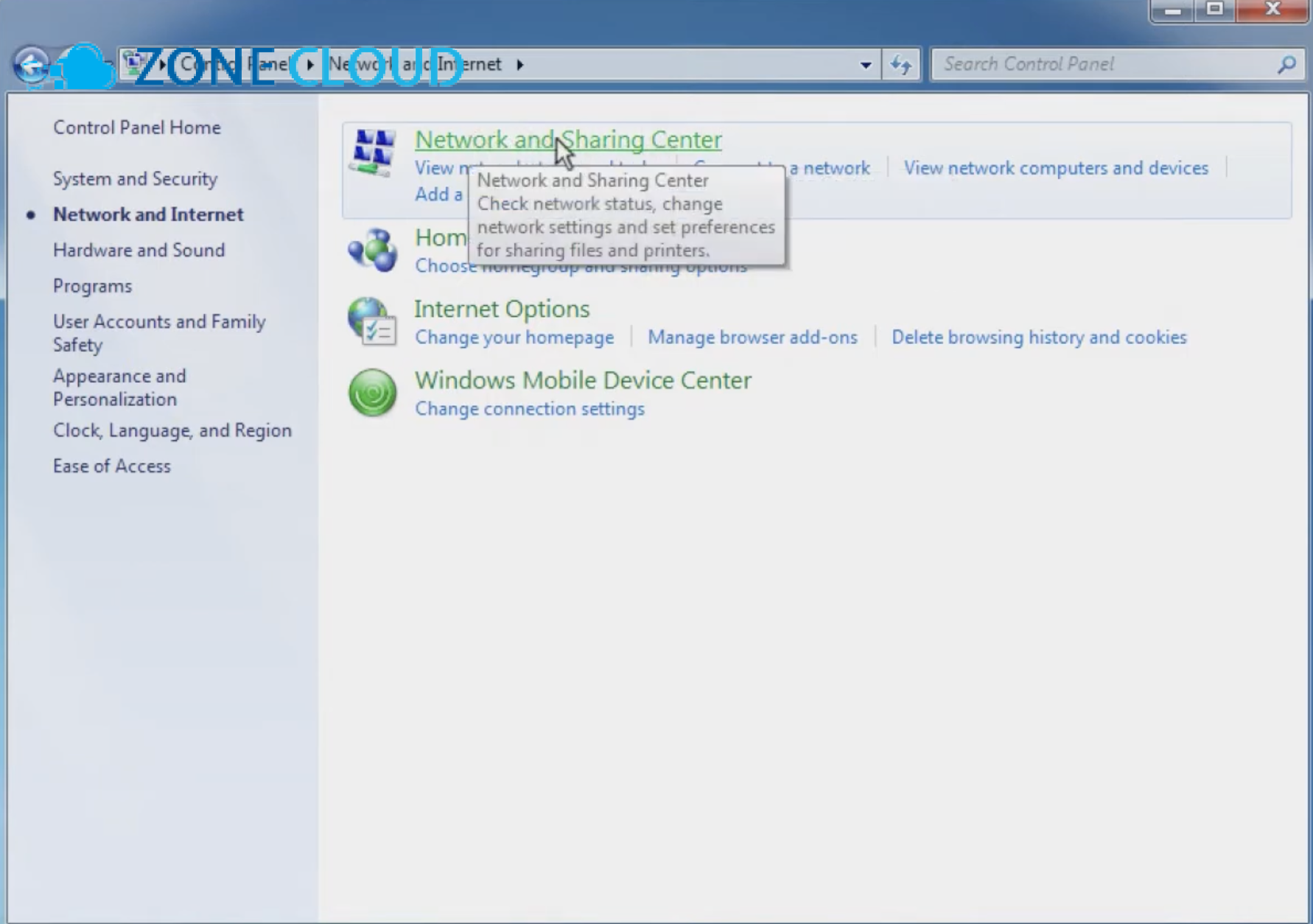Maximize the Control Panel window
The image size is (1313, 924).
[1215, 10]
